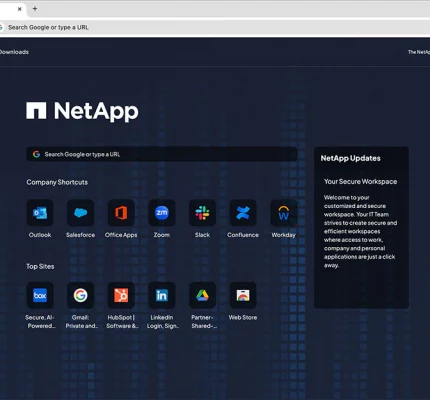Screen dimensions: 430x400
Task: Launch Office Apps shortcut
Action: (x=121, y=213)
